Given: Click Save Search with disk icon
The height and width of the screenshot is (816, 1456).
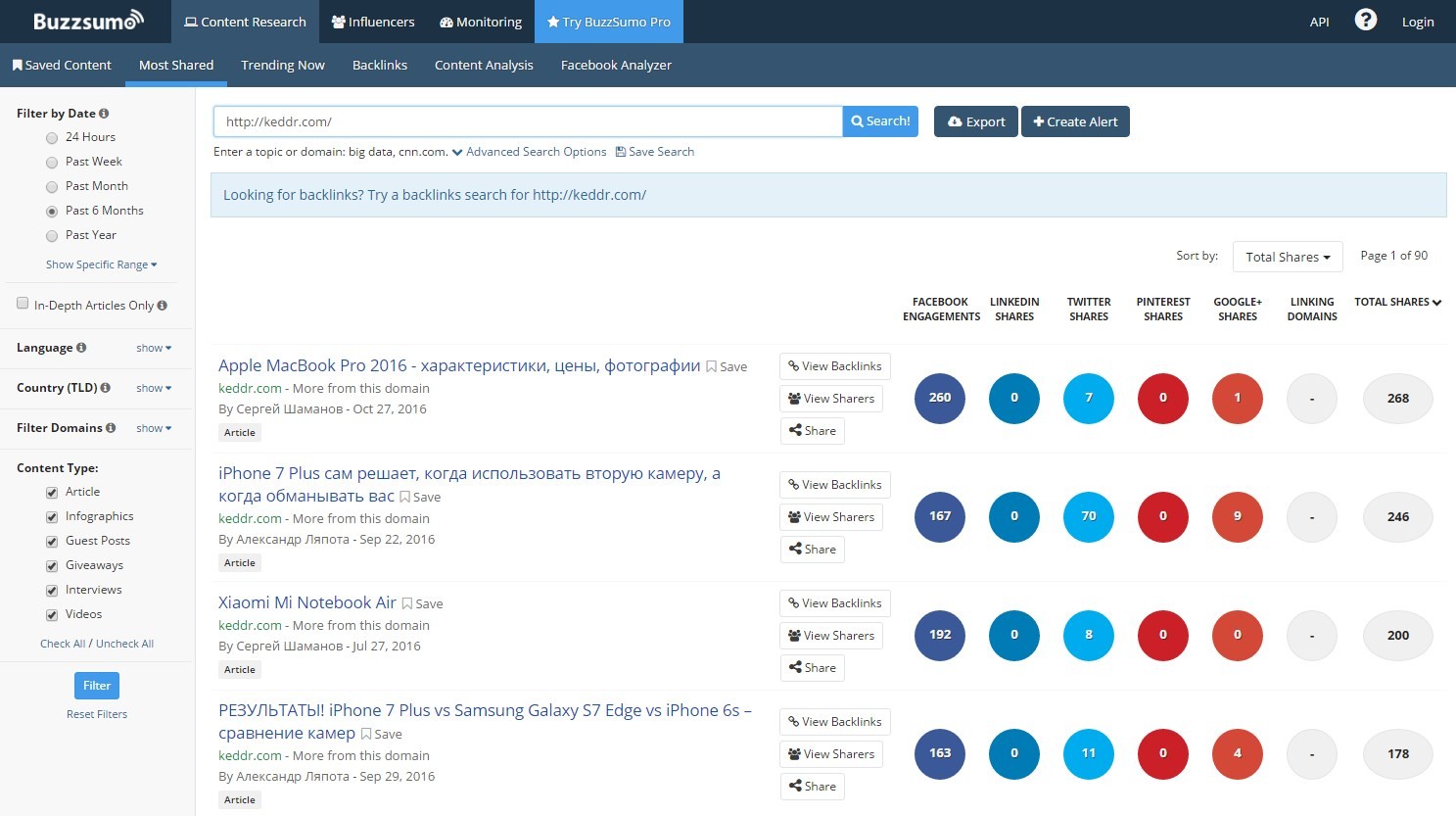Looking at the screenshot, I should 654,152.
